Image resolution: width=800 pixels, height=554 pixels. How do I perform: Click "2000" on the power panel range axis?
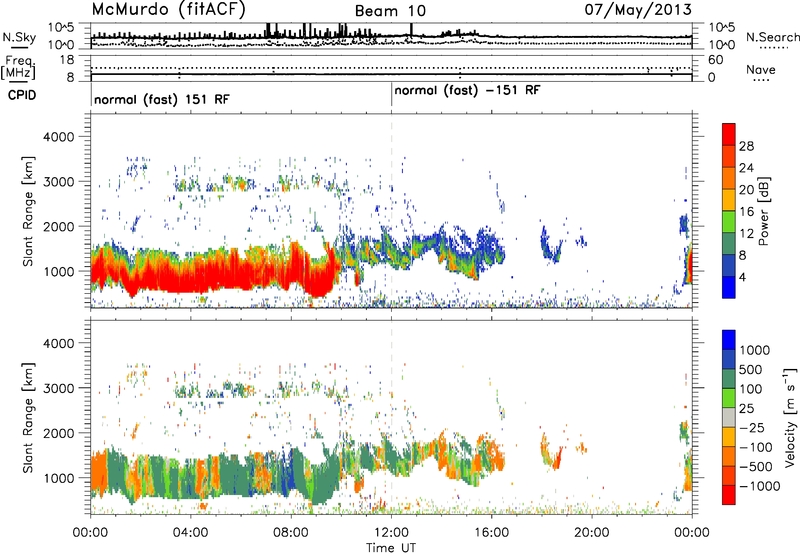pyautogui.click(x=58, y=226)
